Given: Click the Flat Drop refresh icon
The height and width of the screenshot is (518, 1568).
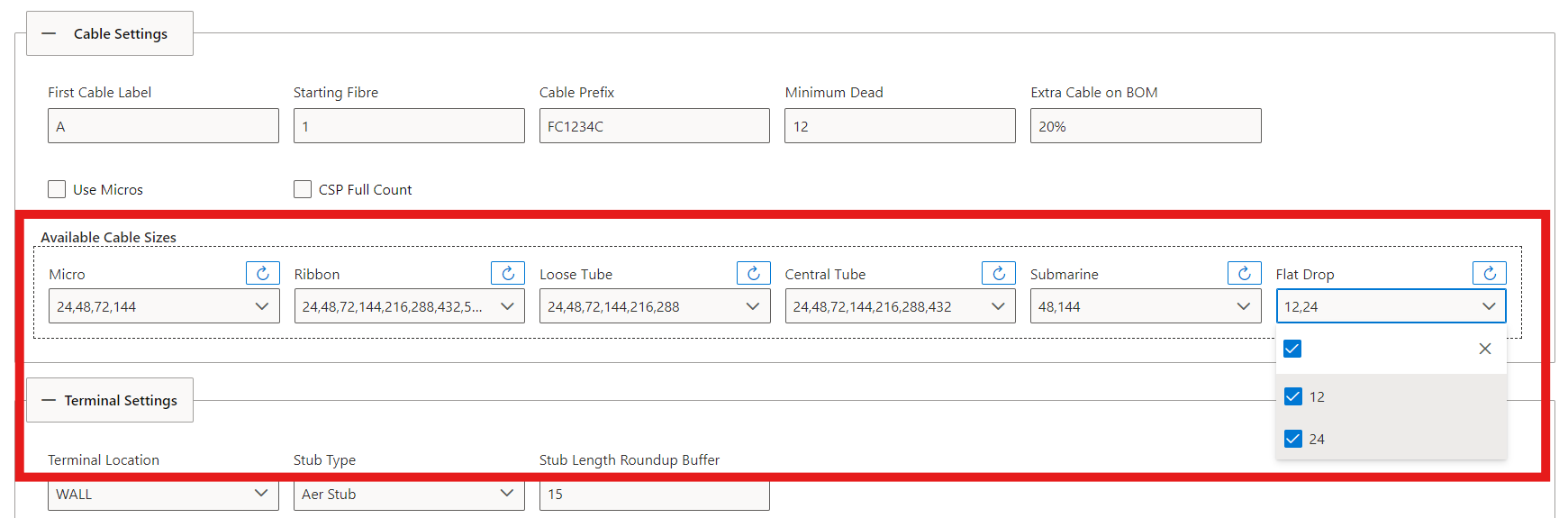Looking at the screenshot, I should point(1489,273).
